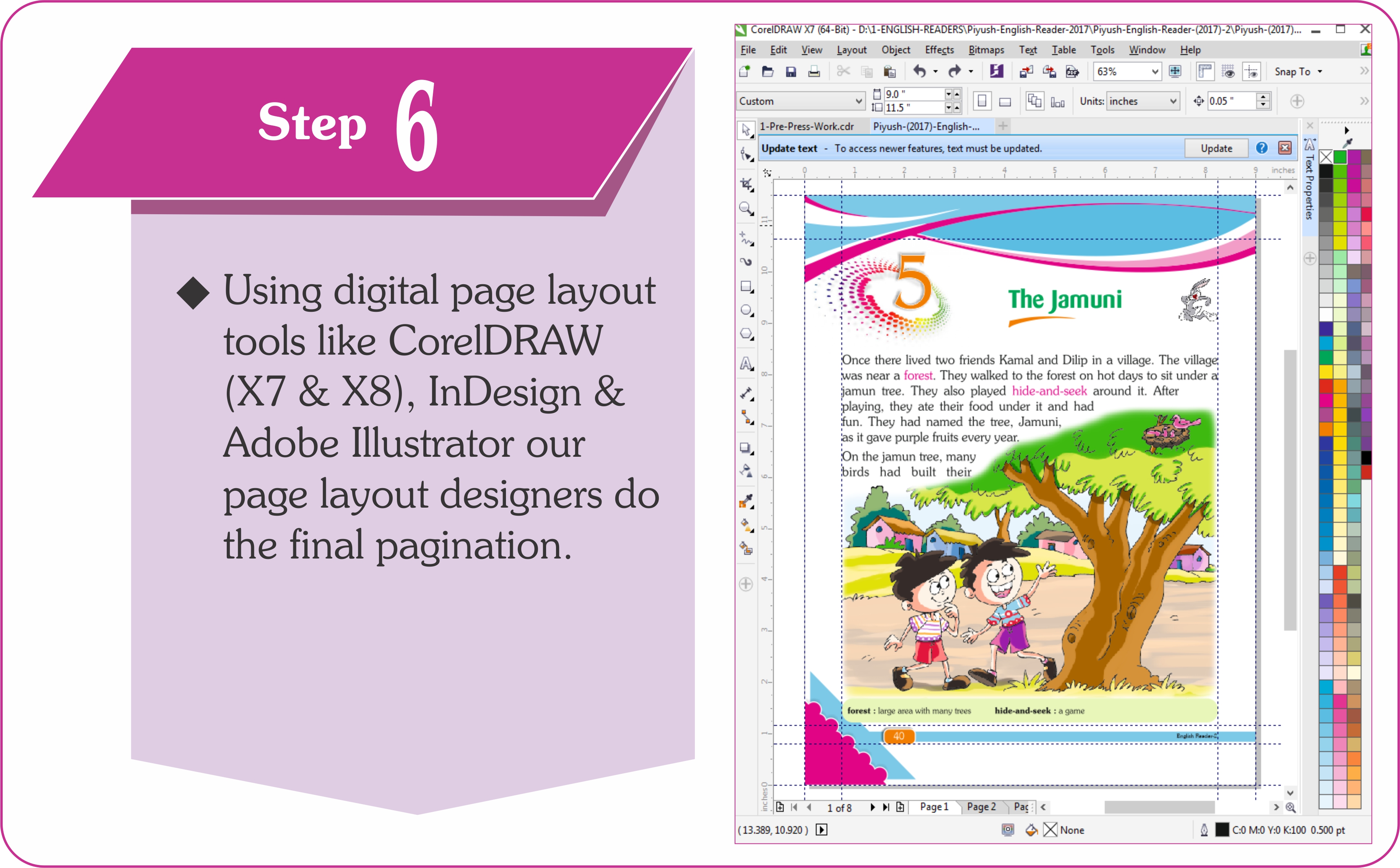Image resolution: width=1400 pixels, height=868 pixels.
Task: Select the Pick tool in toolbox
Action: point(745,130)
